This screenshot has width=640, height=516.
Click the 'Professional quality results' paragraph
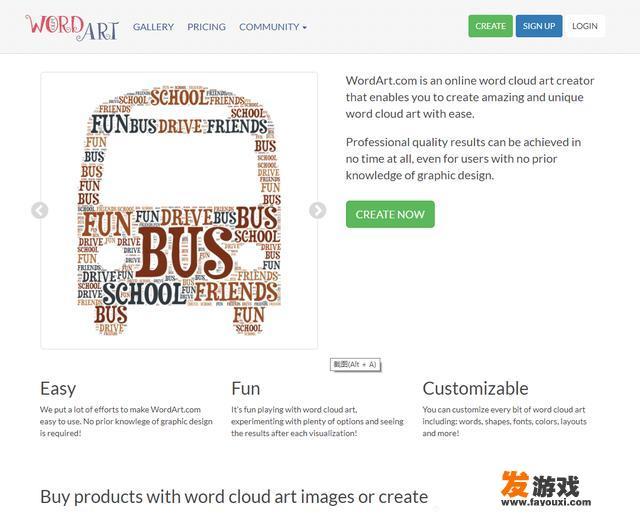463,159
